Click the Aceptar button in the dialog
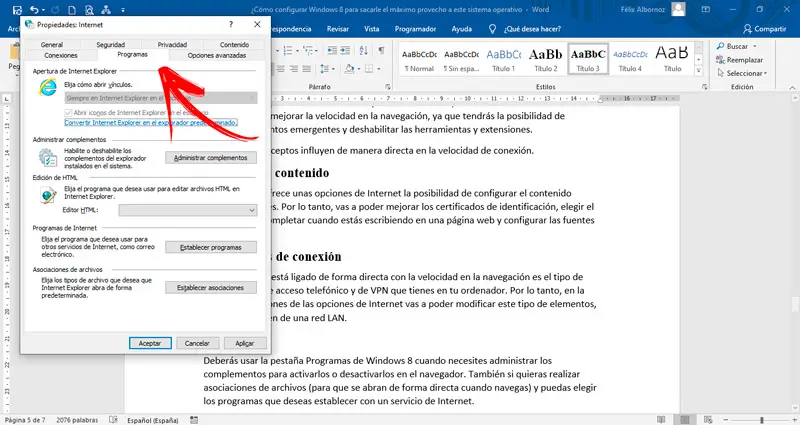Image resolution: width=800 pixels, height=425 pixels. coord(150,343)
